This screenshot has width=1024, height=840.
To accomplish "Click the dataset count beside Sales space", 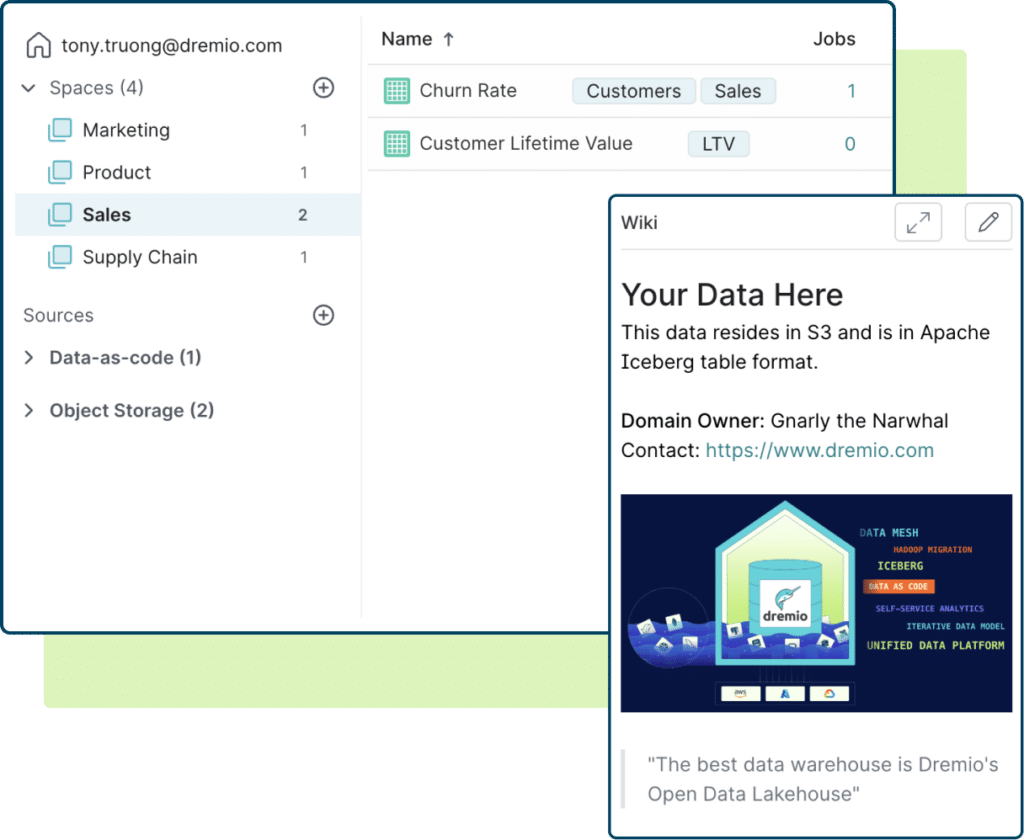I will (302, 215).
